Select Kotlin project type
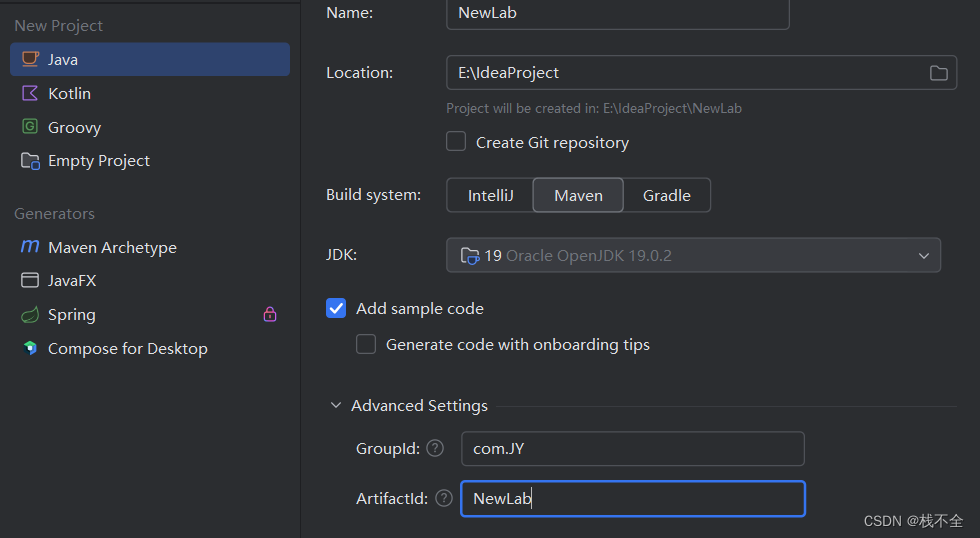This screenshot has height=538, width=980. 150,93
